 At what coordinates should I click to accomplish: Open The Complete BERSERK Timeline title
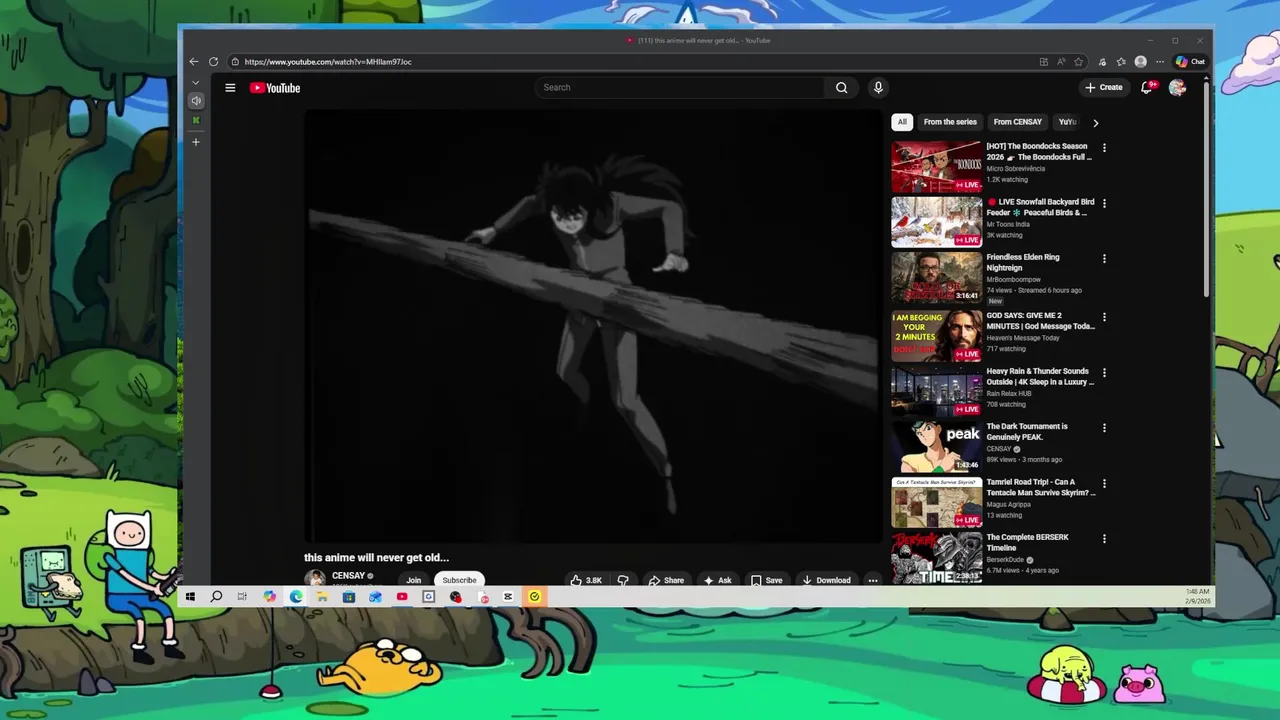(x=1027, y=543)
